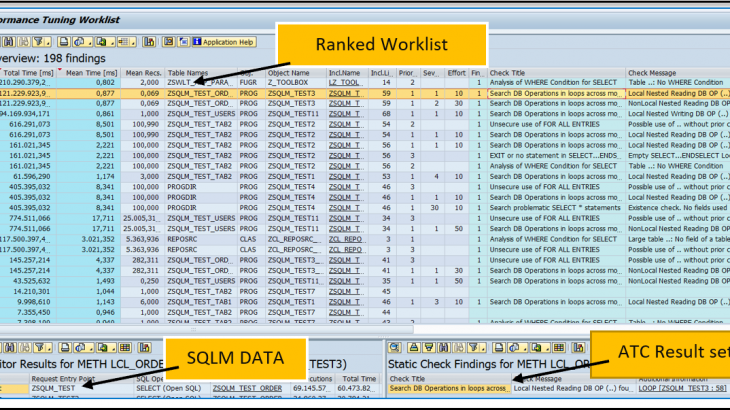Click the Choose Layout icon in worklist toolbar
The height and width of the screenshot is (410, 730).
[123, 42]
